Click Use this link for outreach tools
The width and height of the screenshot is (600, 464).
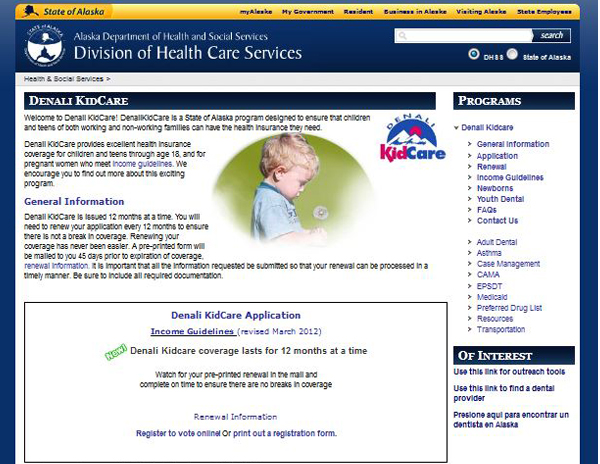509,371
